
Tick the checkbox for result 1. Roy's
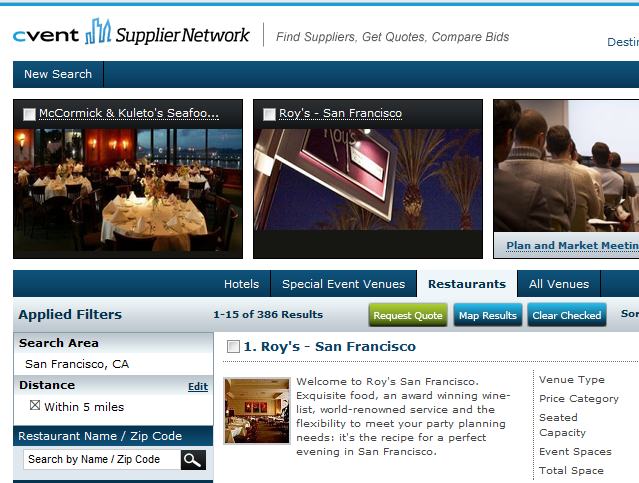233,346
